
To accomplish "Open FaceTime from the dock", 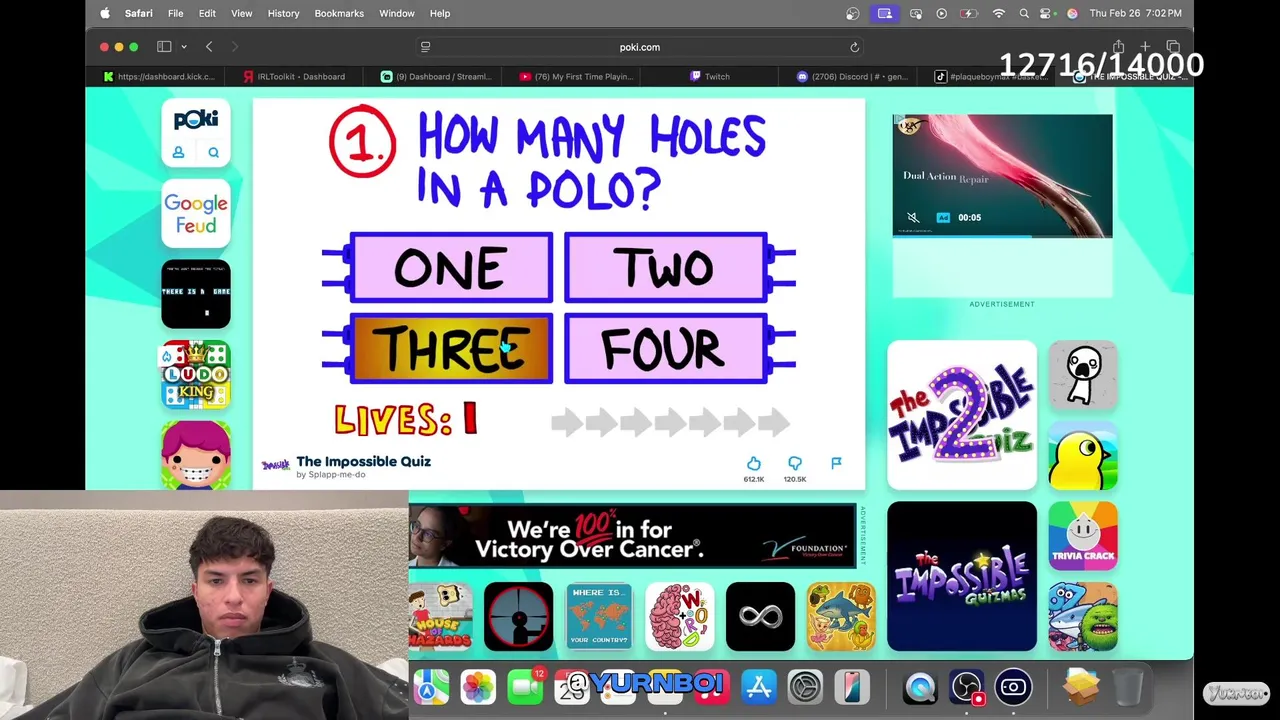I will (525, 687).
